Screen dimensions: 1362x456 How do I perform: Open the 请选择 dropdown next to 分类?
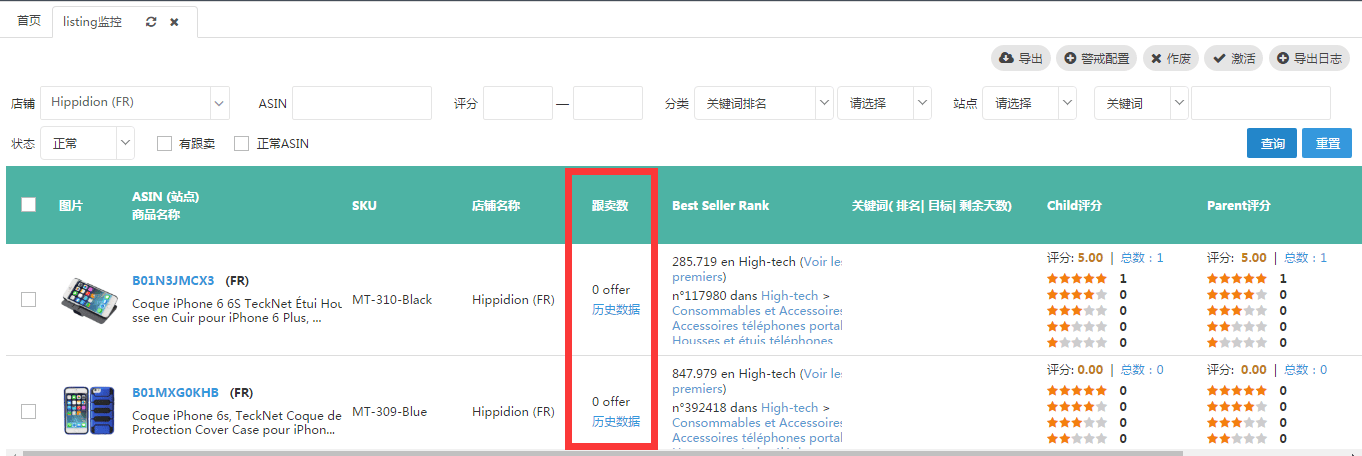tap(884, 103)
